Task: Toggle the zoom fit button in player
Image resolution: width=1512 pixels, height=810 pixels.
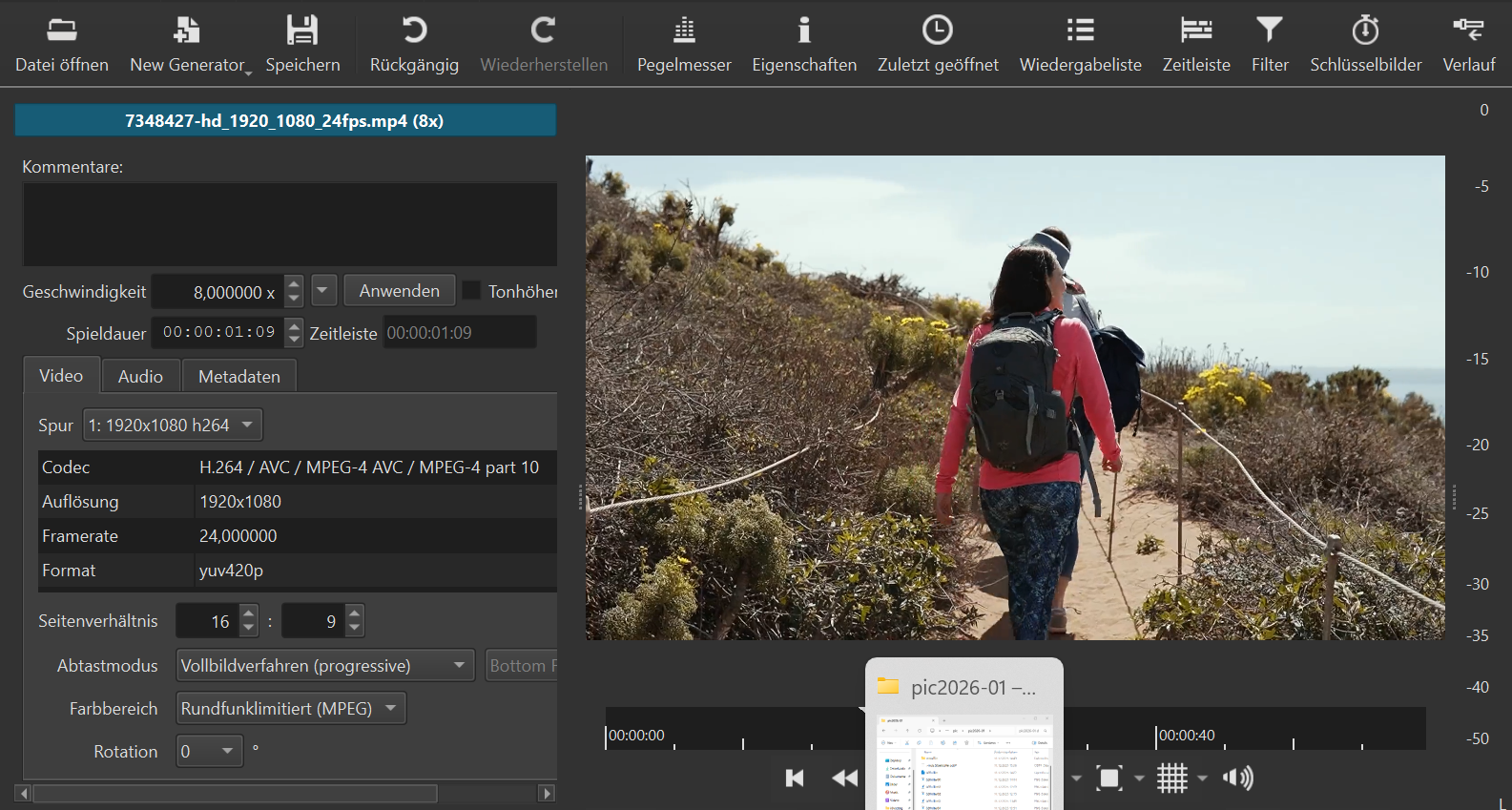Action: [x=1109, y=779]
